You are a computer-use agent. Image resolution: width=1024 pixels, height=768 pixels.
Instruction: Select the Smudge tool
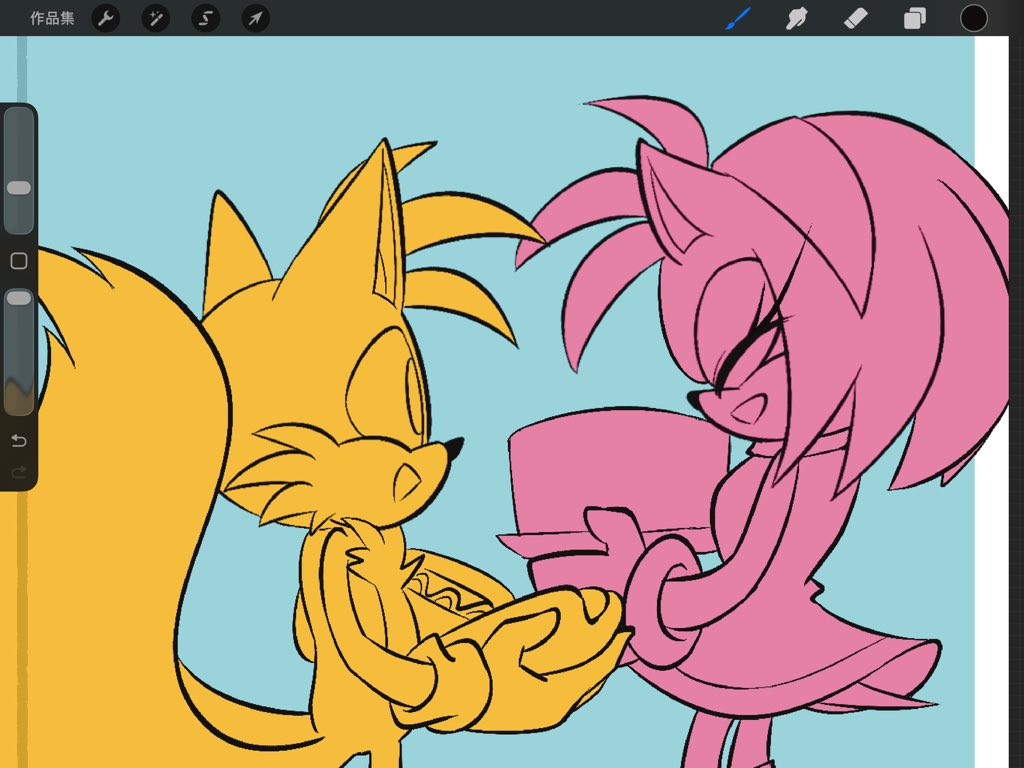[x=797, y=18]
